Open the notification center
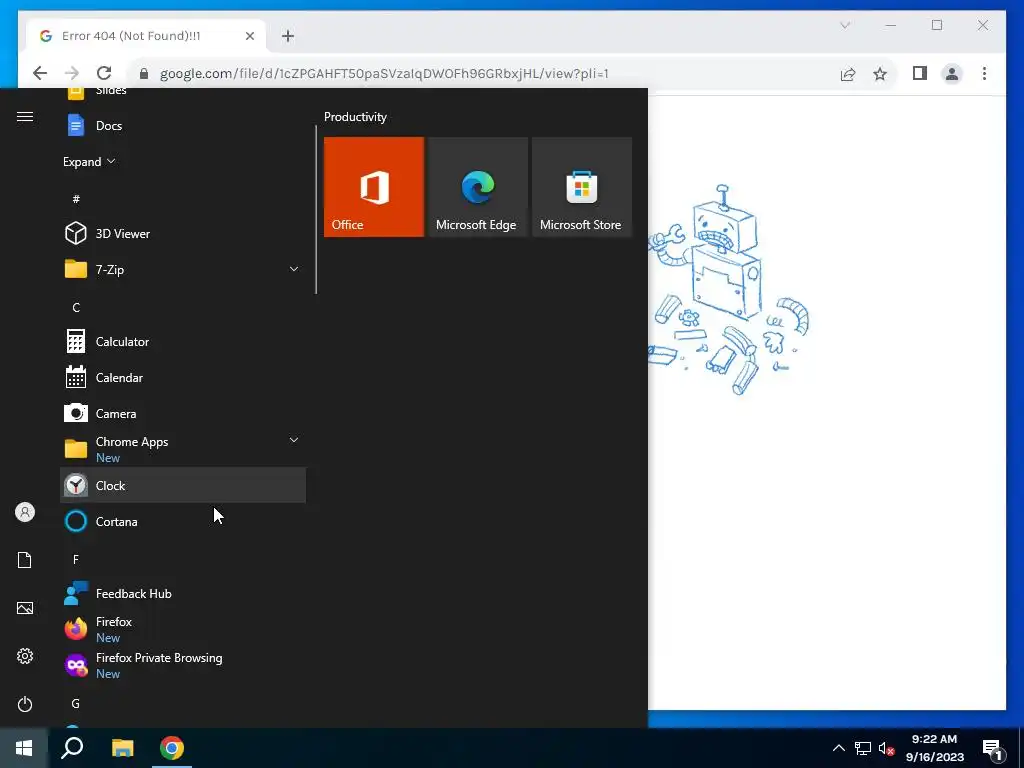 tap(992, 750)
